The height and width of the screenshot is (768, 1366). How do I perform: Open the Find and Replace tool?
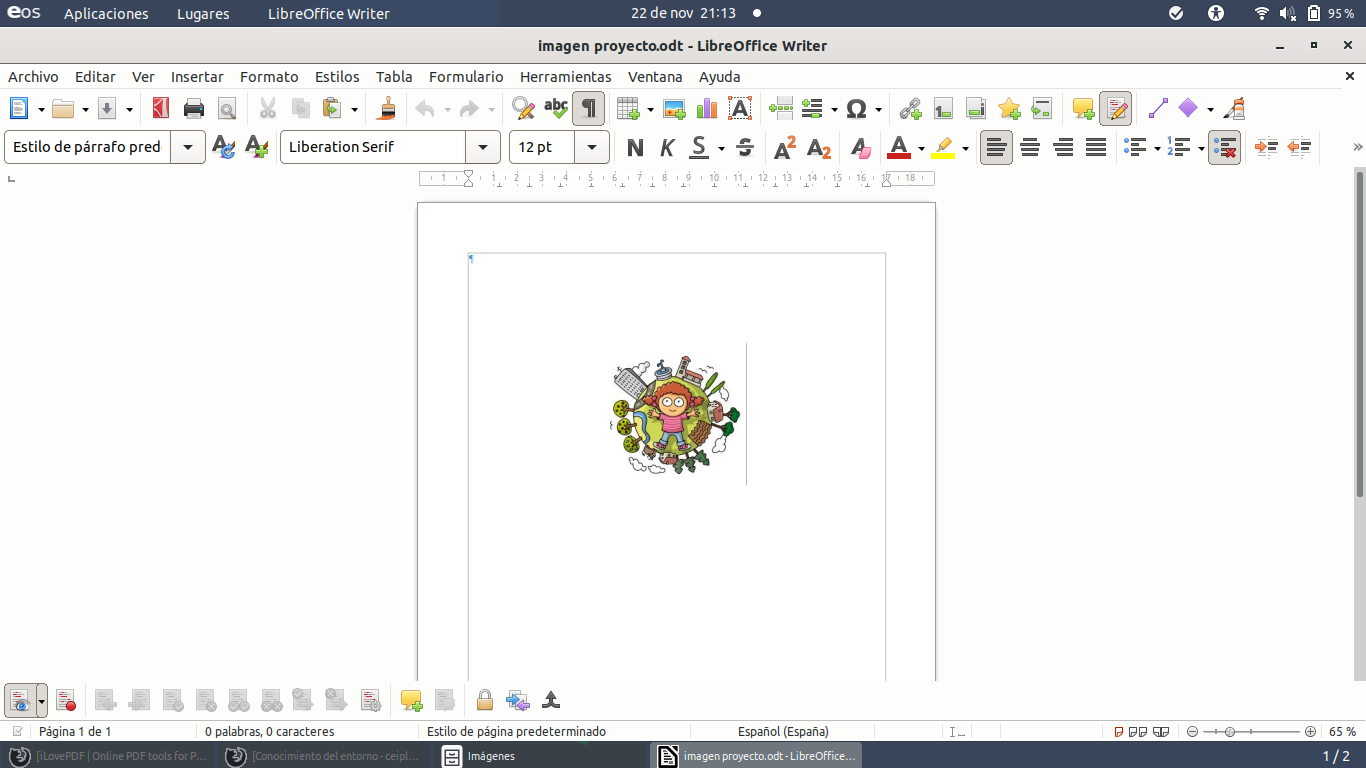521,108
